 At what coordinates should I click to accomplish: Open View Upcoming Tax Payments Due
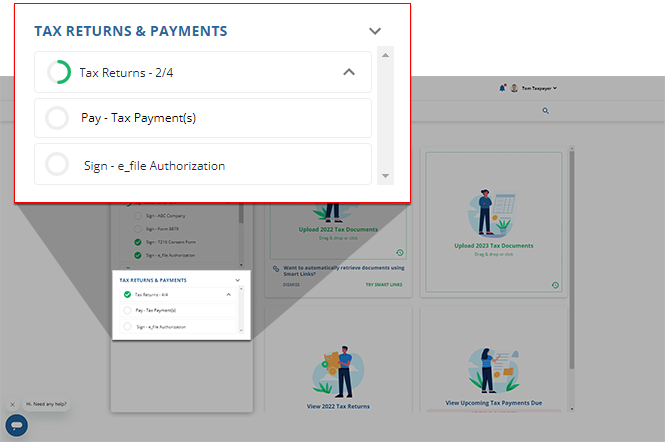tap(494, 403)
